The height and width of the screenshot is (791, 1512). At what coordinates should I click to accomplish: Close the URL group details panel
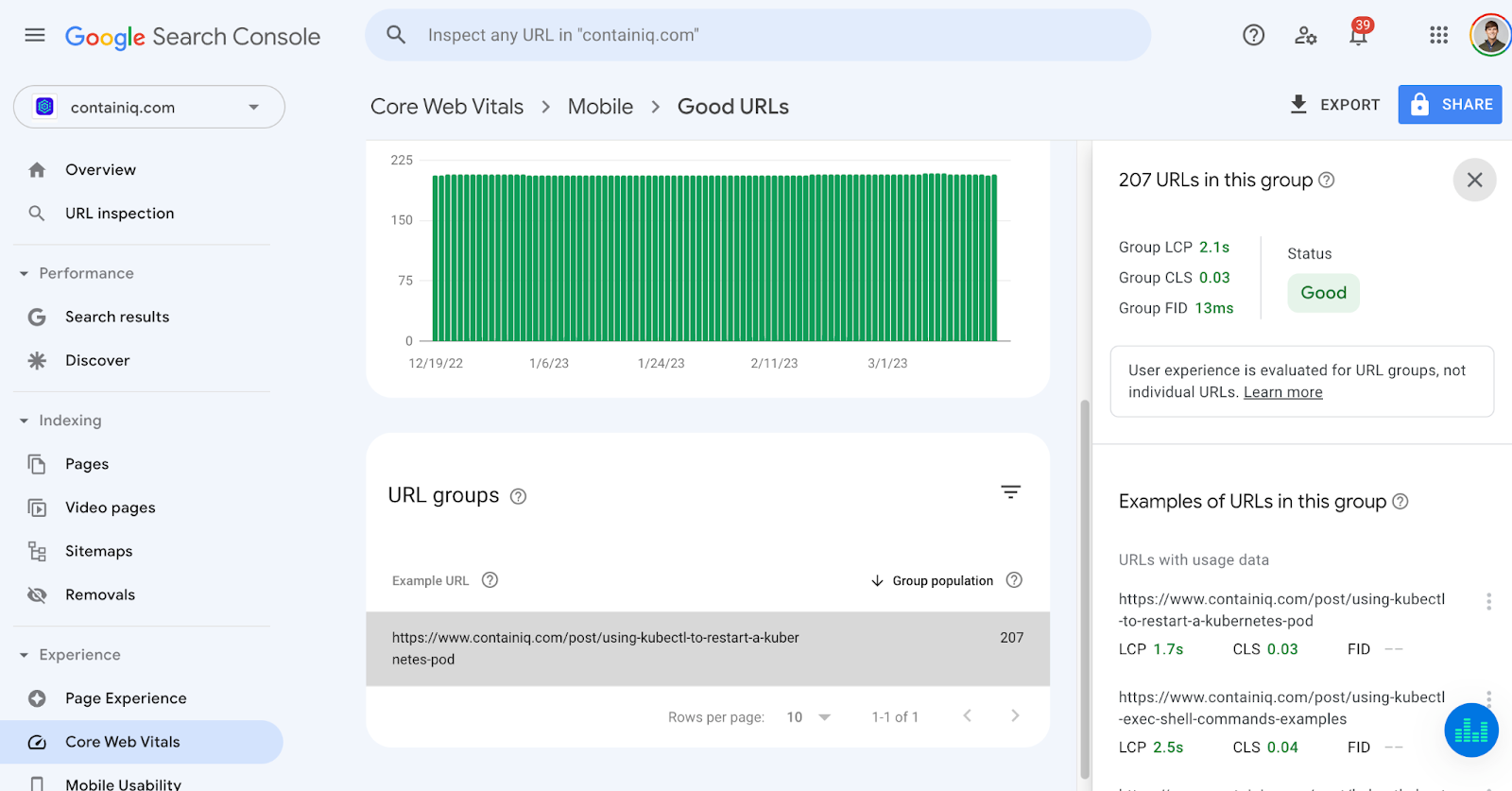pos(1474,180)
